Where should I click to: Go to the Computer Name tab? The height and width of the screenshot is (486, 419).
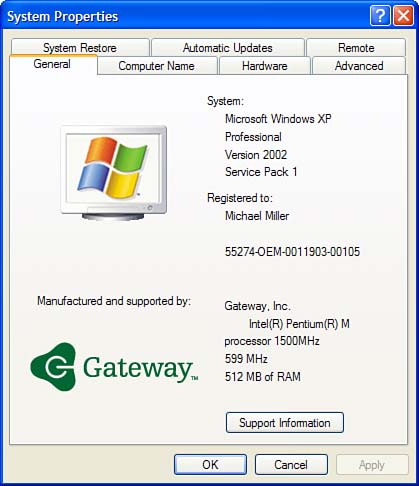(x=157, y=66)
